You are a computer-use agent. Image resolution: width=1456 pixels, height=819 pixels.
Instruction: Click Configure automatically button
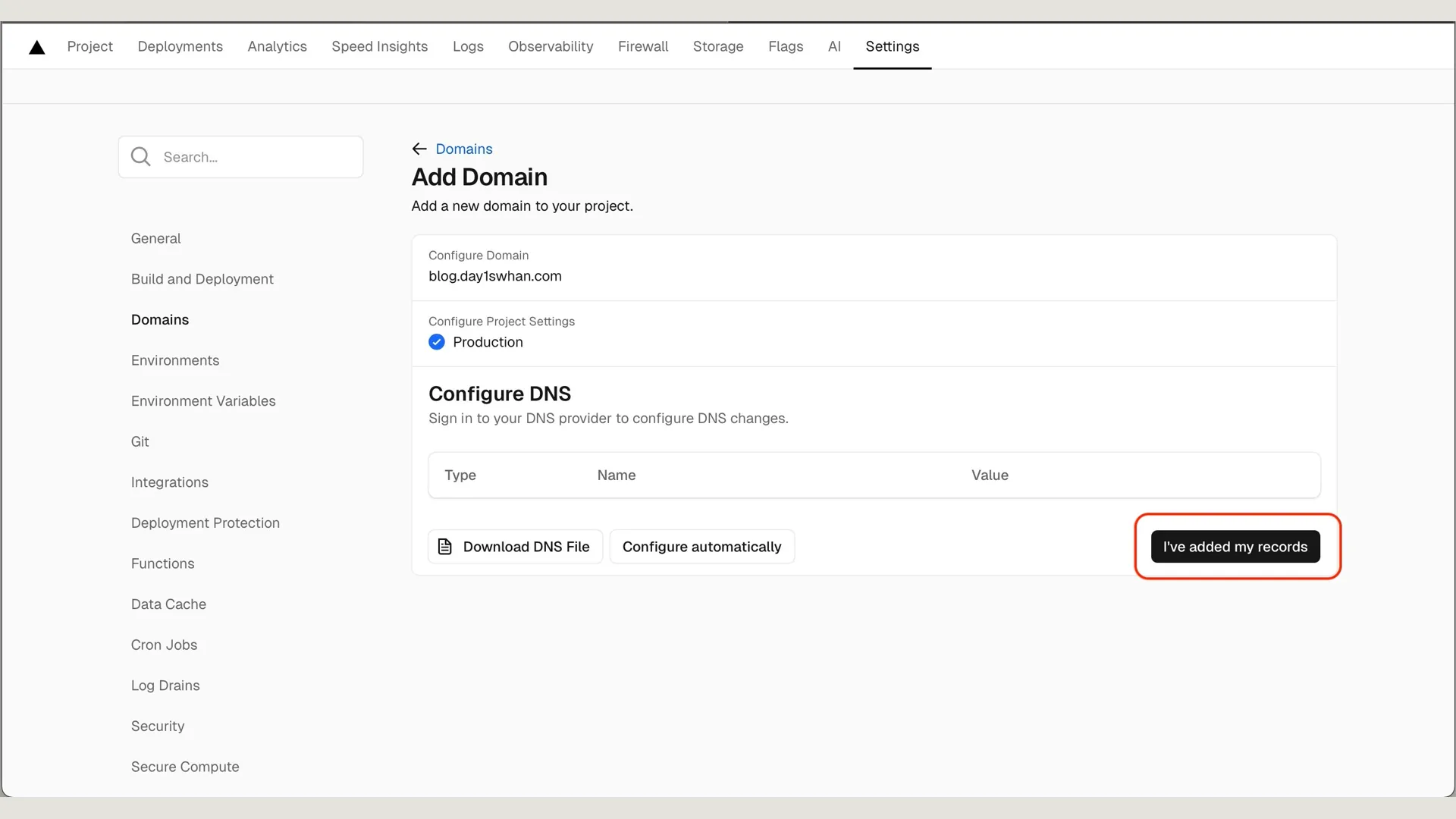[702, 547]
